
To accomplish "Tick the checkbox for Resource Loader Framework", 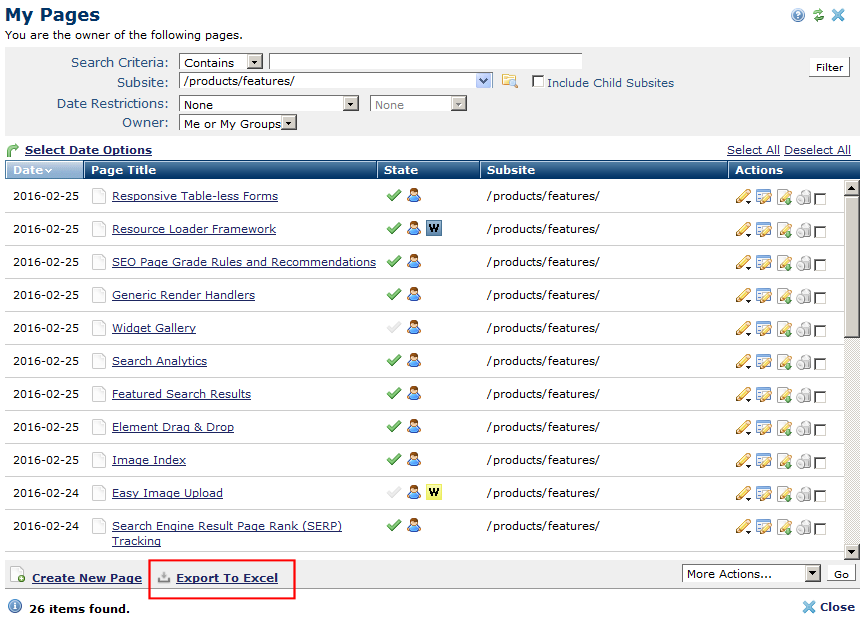I will (820, 232).
